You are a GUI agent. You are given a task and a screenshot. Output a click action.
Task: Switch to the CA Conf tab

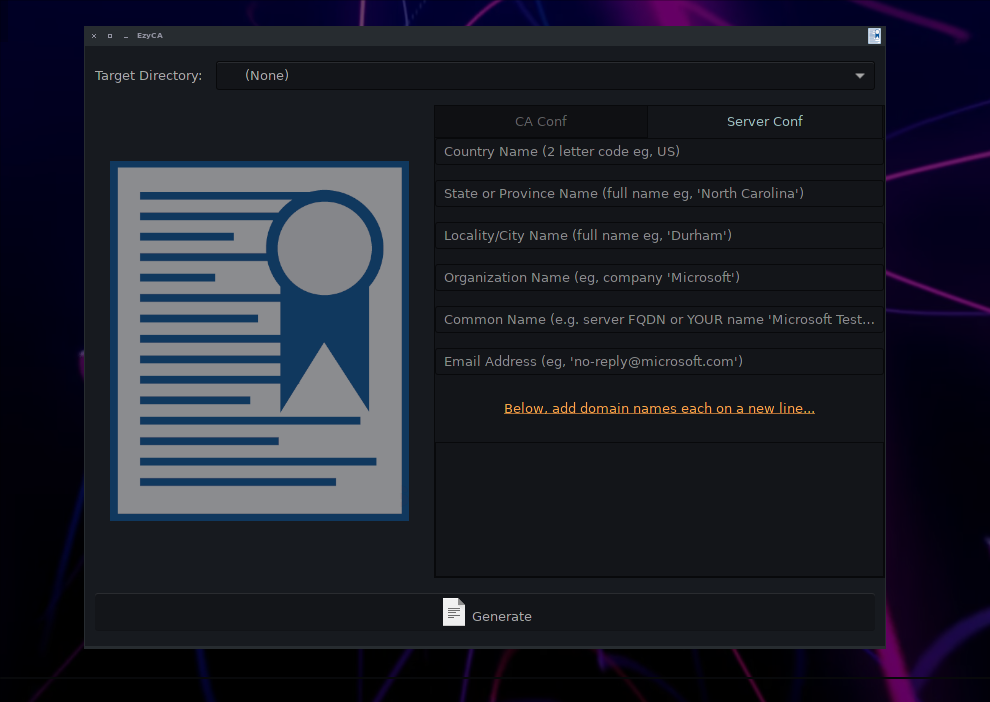tap(540, 121)
